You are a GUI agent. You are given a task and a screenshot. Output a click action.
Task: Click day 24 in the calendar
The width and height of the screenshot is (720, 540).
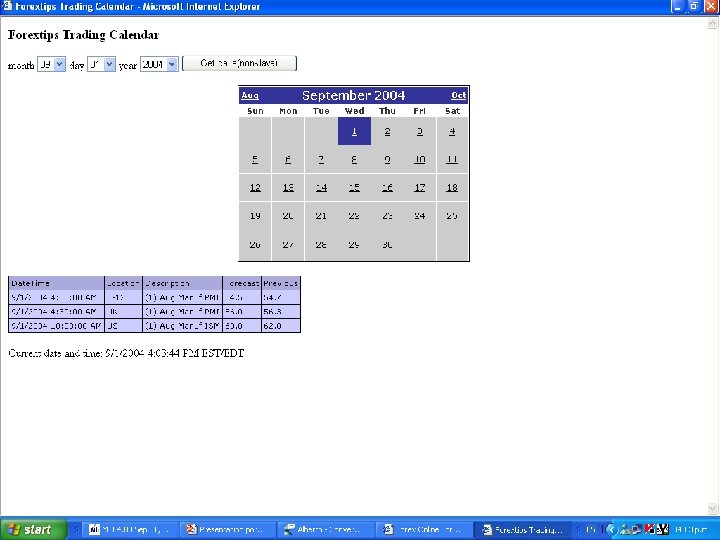420,216
